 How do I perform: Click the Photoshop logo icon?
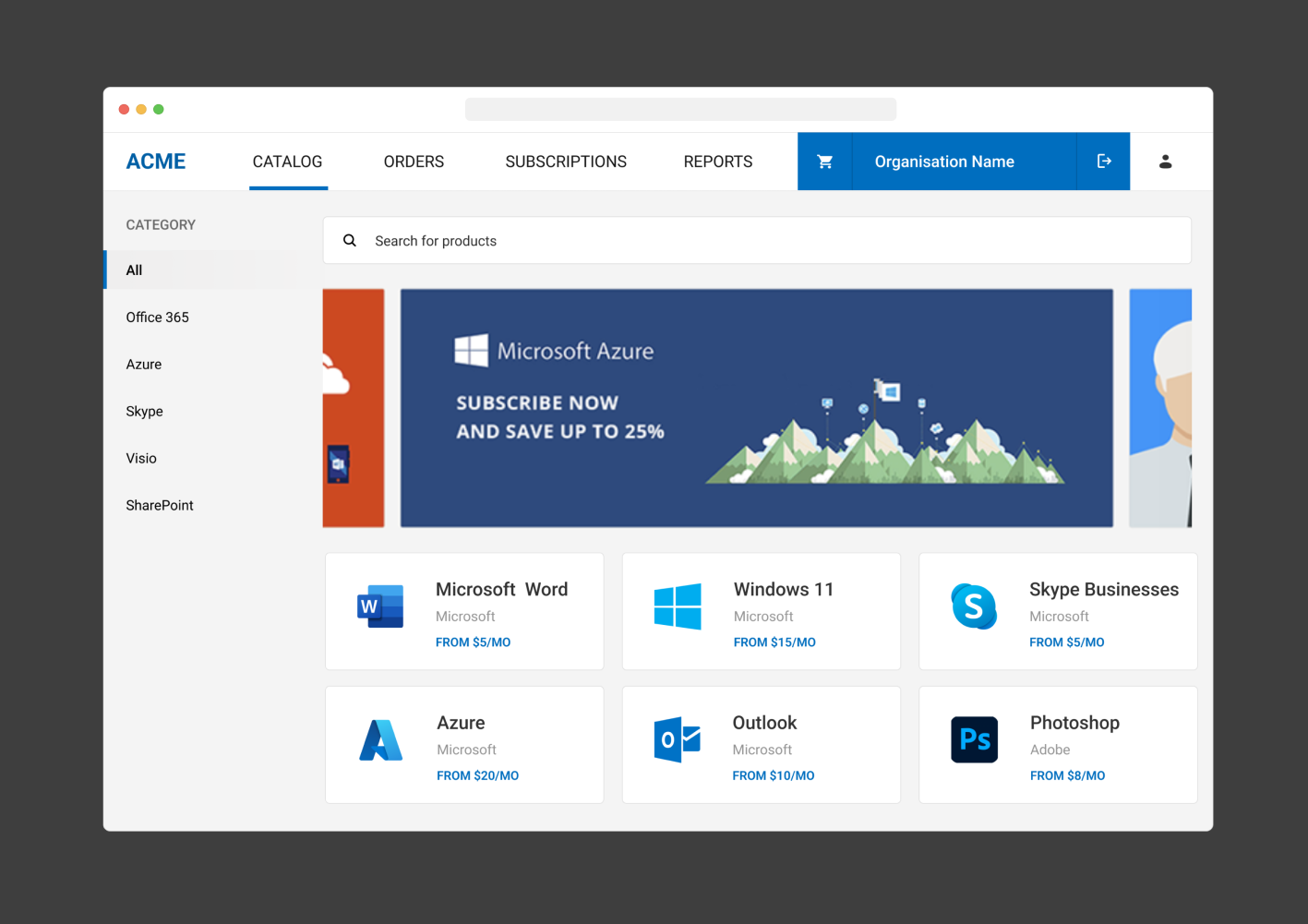tap(975, 739)
